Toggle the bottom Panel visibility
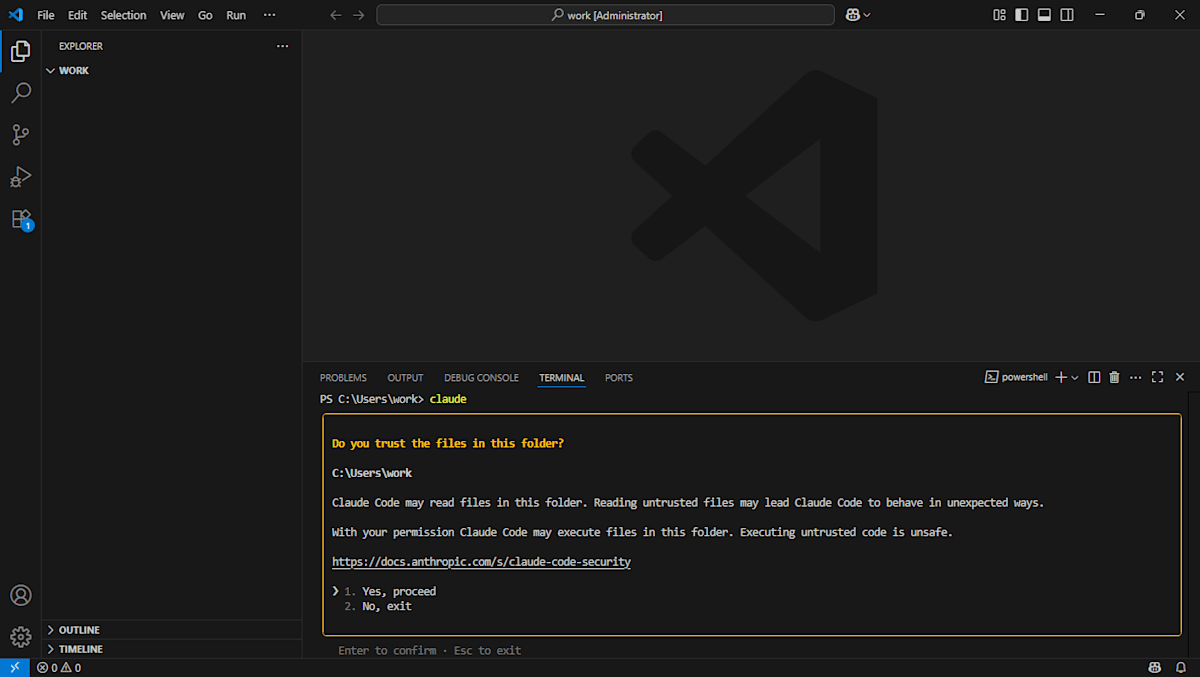 [x=1044, y=15]
